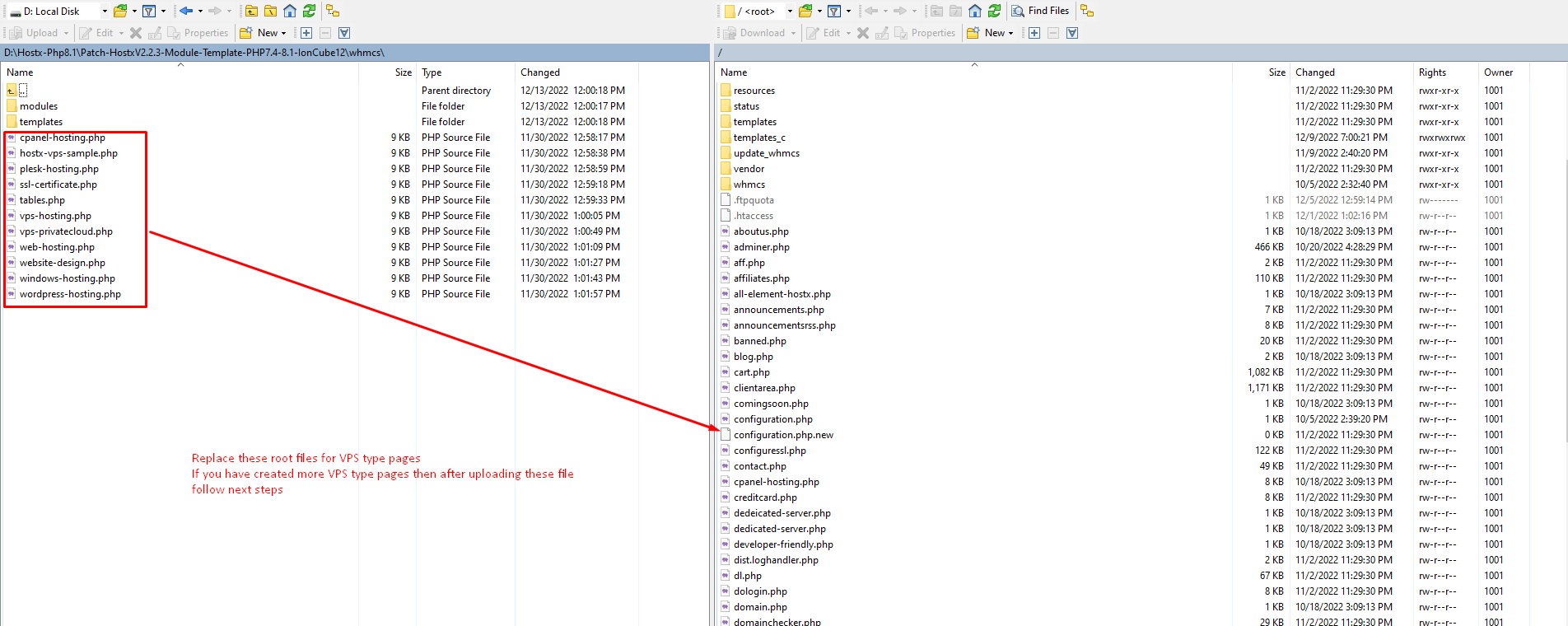This screenshot has width=1568, height=626.
Task: Go to local root directory icon
Action: point(271,11)
